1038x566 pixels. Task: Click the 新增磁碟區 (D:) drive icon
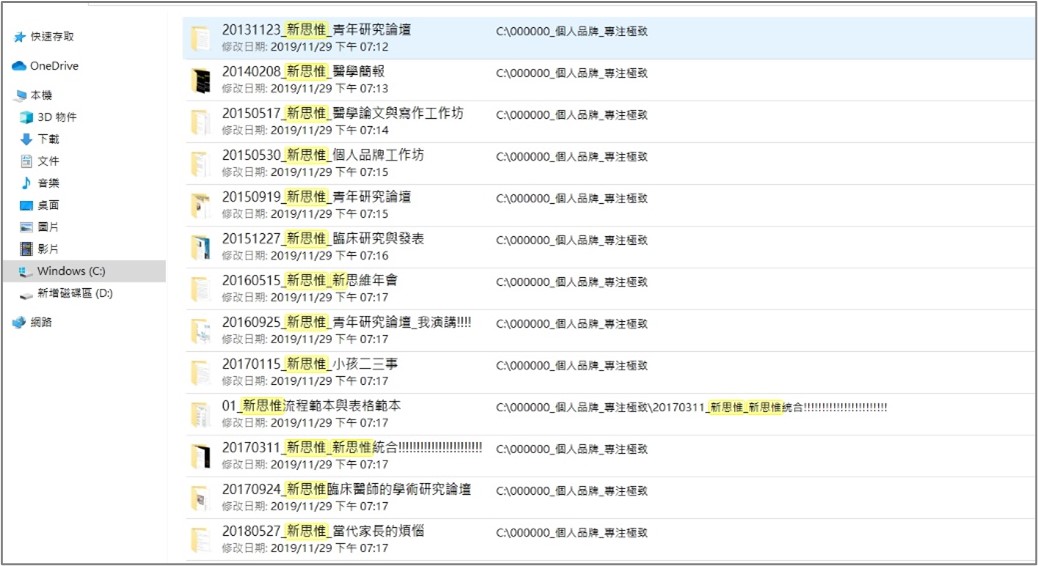point(26,295)
